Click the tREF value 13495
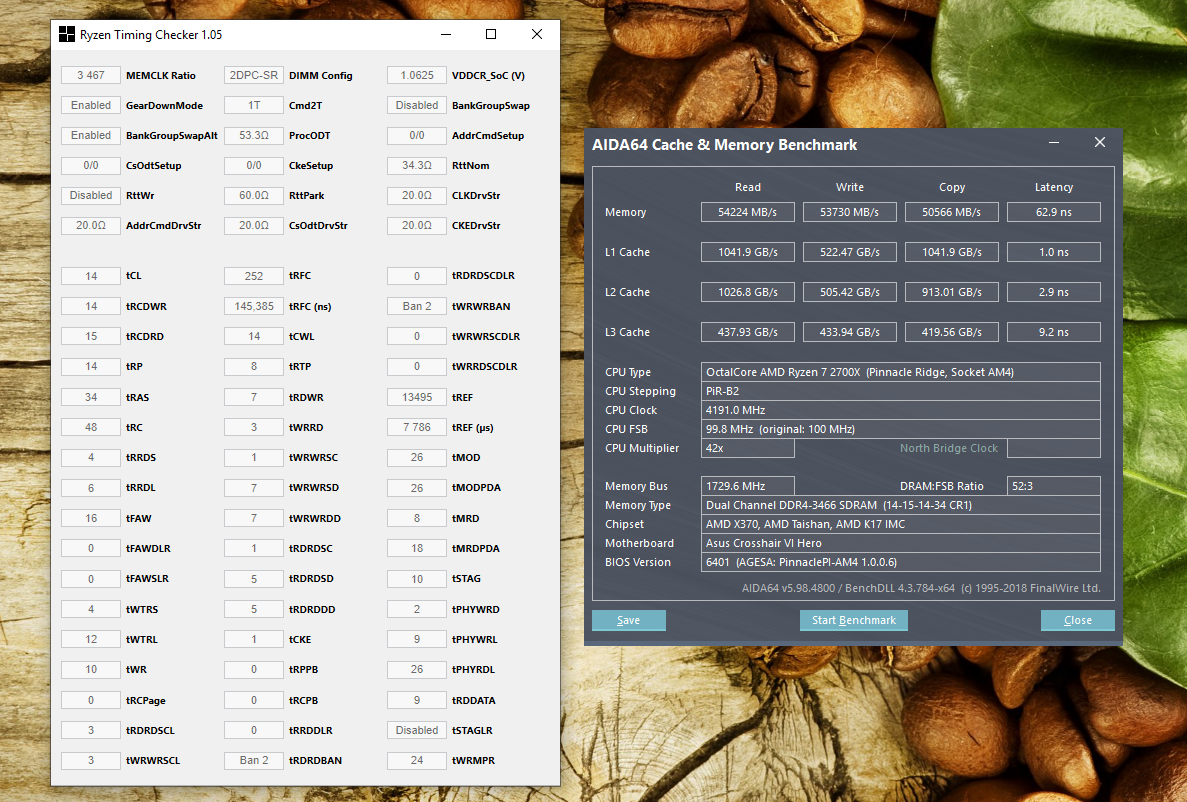Image resolution: width=1187 pixels, height=802 pixels. 416,397
